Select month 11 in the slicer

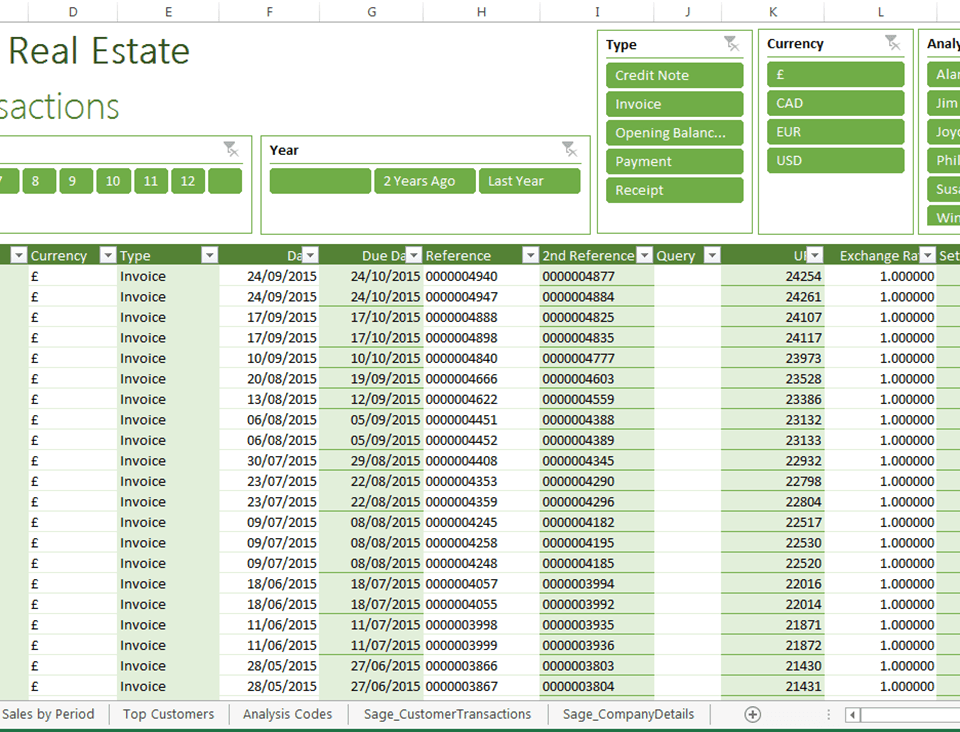pos(151,181)
